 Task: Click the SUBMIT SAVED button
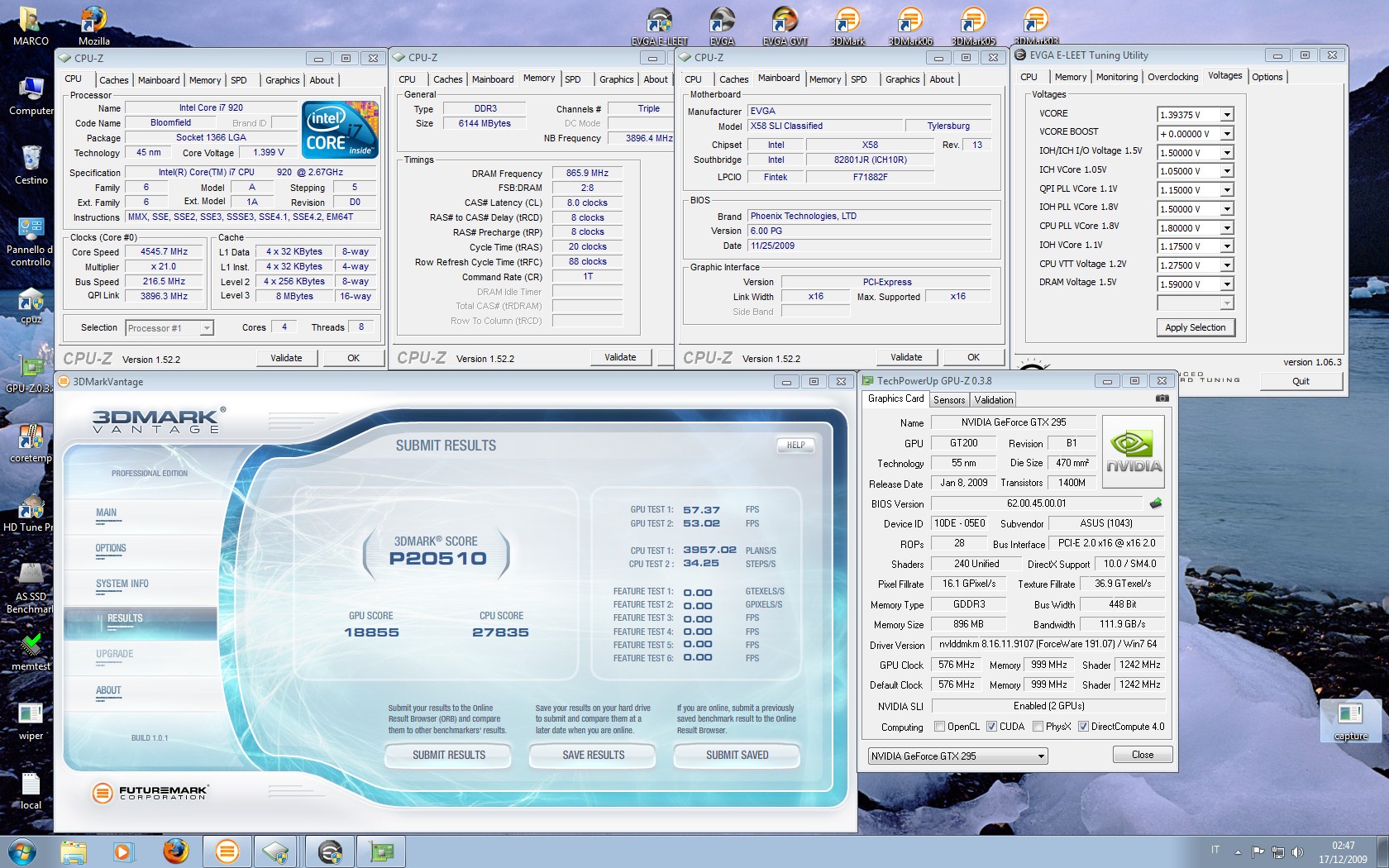(737, 756)
